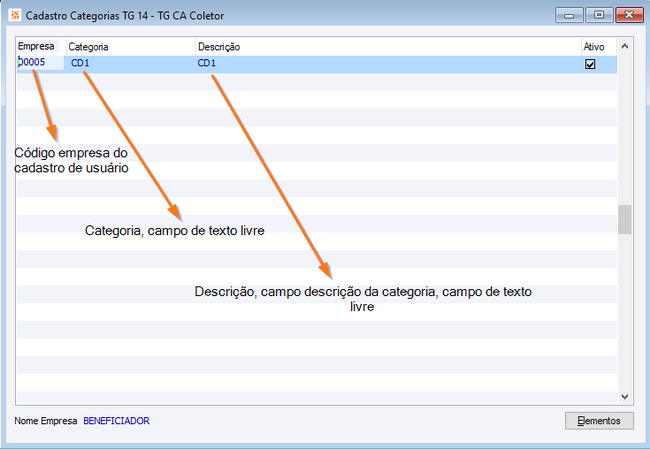
Task: Minimize the Cadastro Categorias window
Action: point(569,15)
